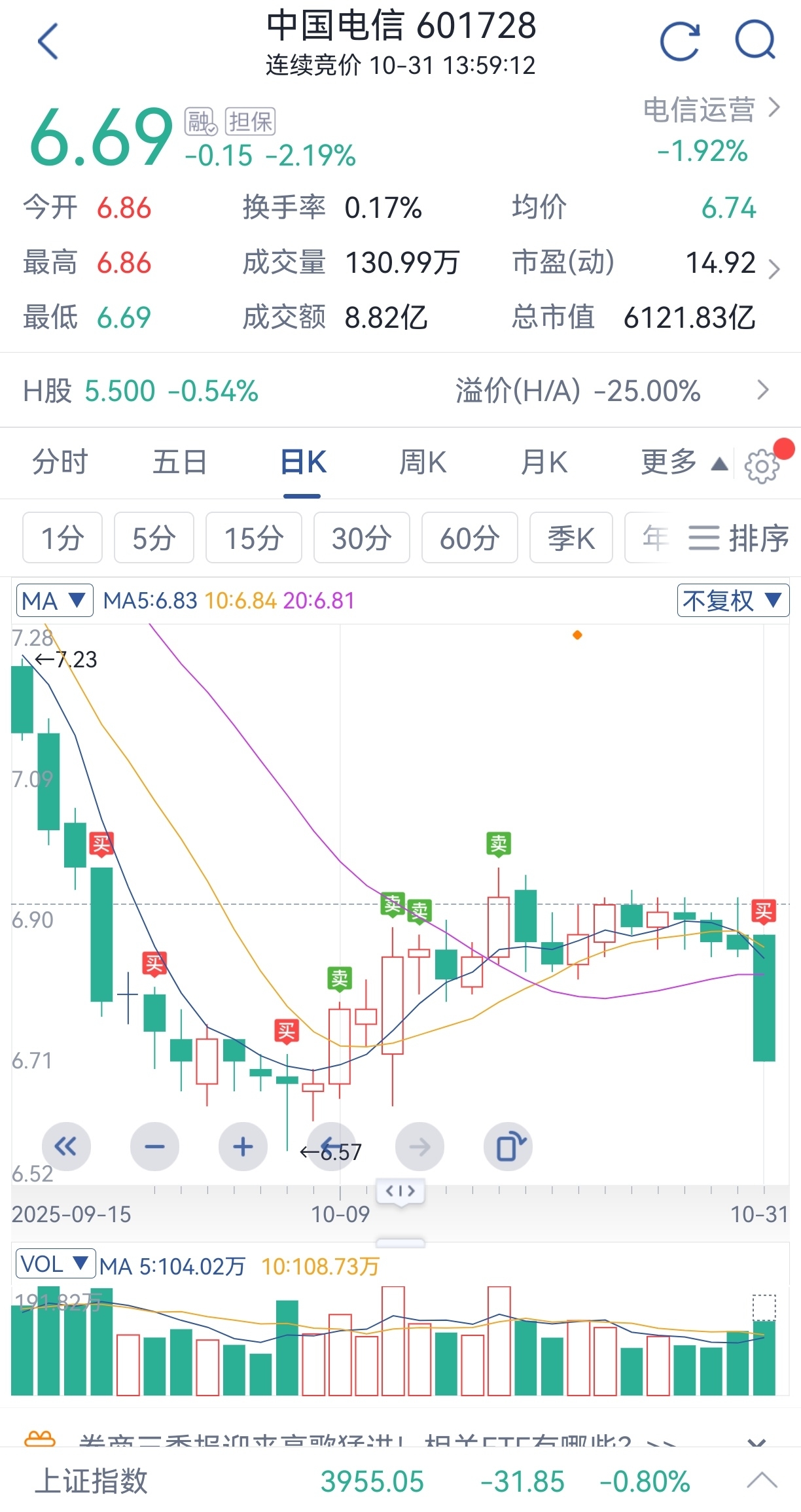Zoom in chart with plus button

(x=243, y=1147)
